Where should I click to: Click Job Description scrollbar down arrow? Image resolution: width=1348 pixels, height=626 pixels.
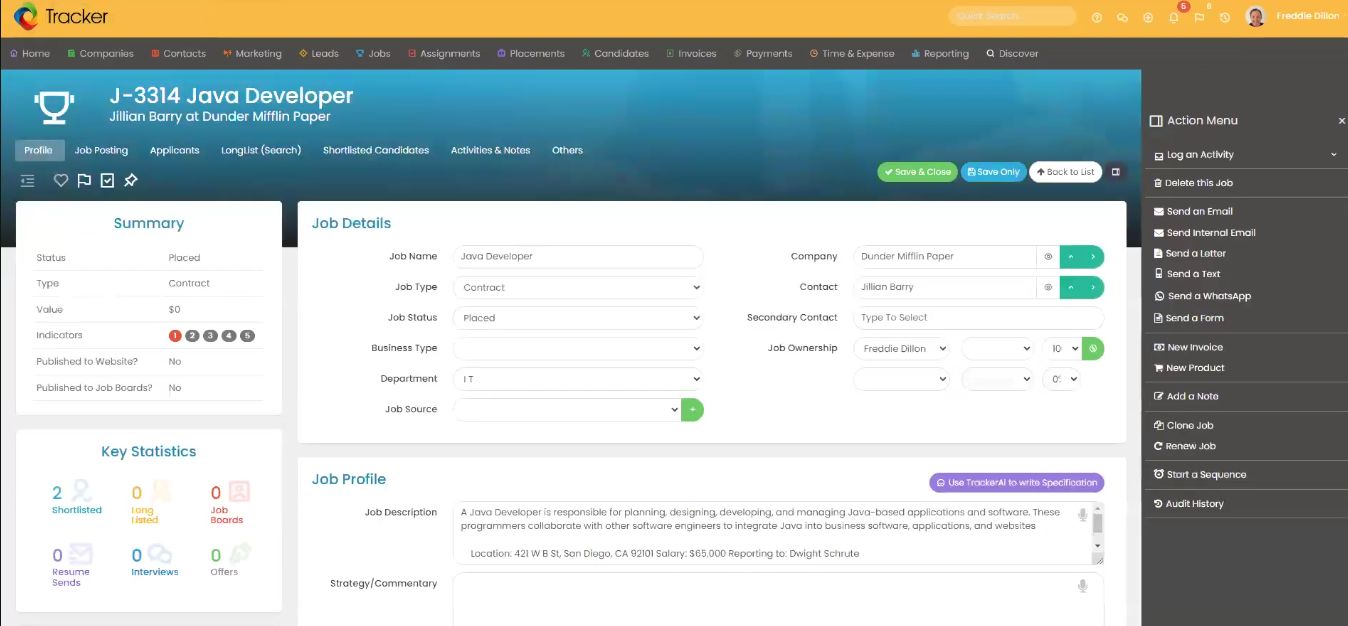(x=1097, y=545)
